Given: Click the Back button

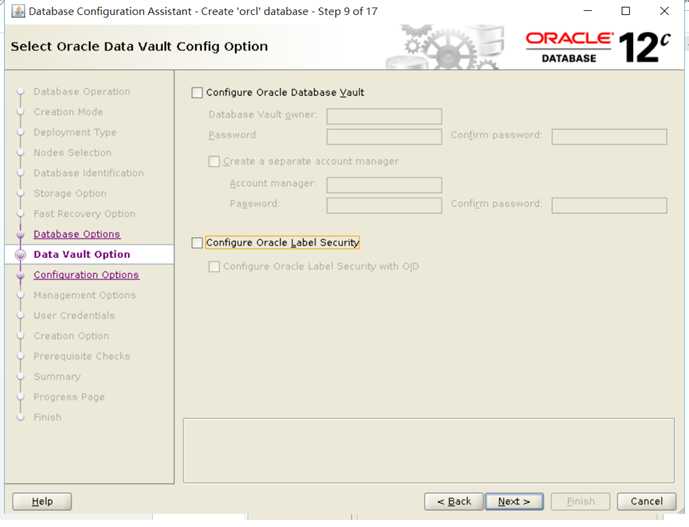Looking at the screenshot, I should pyautogui.click(x=454, y=502).
